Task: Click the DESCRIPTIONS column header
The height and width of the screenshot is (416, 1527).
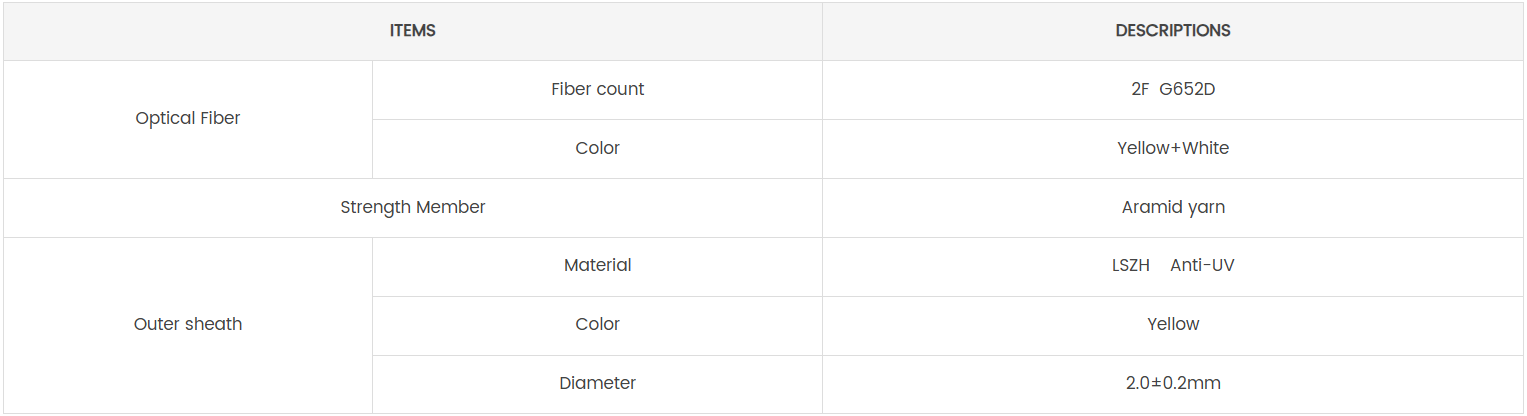Action: coord(1173,31)
